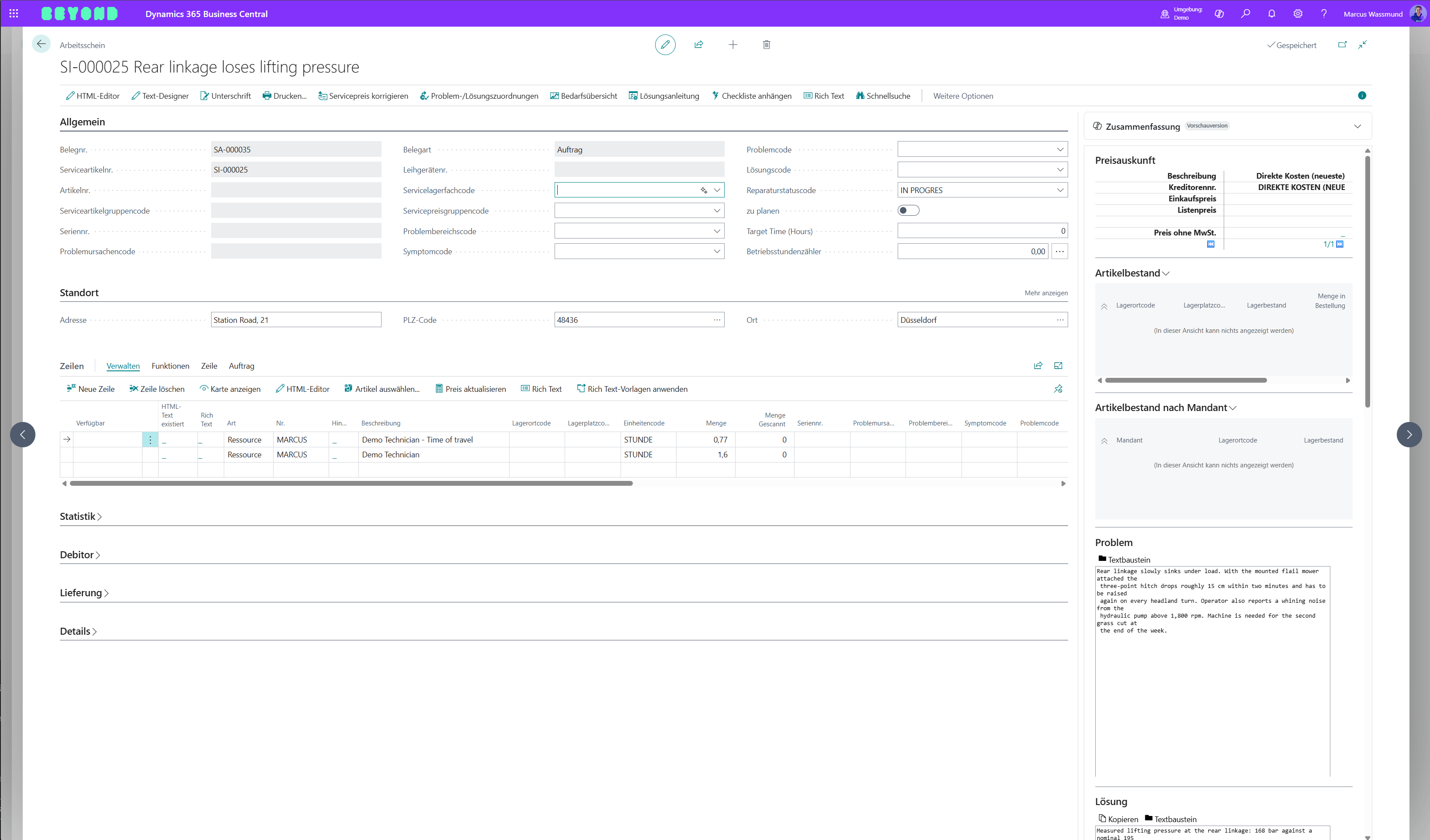Click the share icon in header
The height and width of the screenshot is (840, 1430).
pos(698,45)
